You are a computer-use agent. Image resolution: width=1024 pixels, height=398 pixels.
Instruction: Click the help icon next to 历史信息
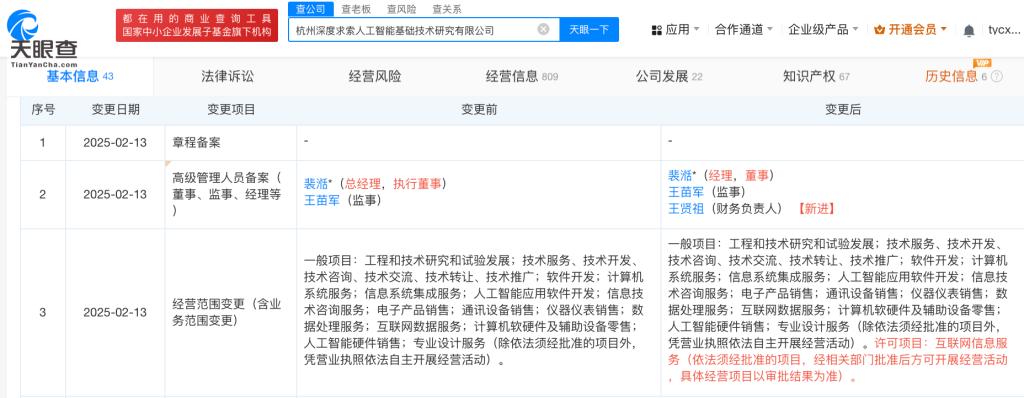click(x=996, y=76)
